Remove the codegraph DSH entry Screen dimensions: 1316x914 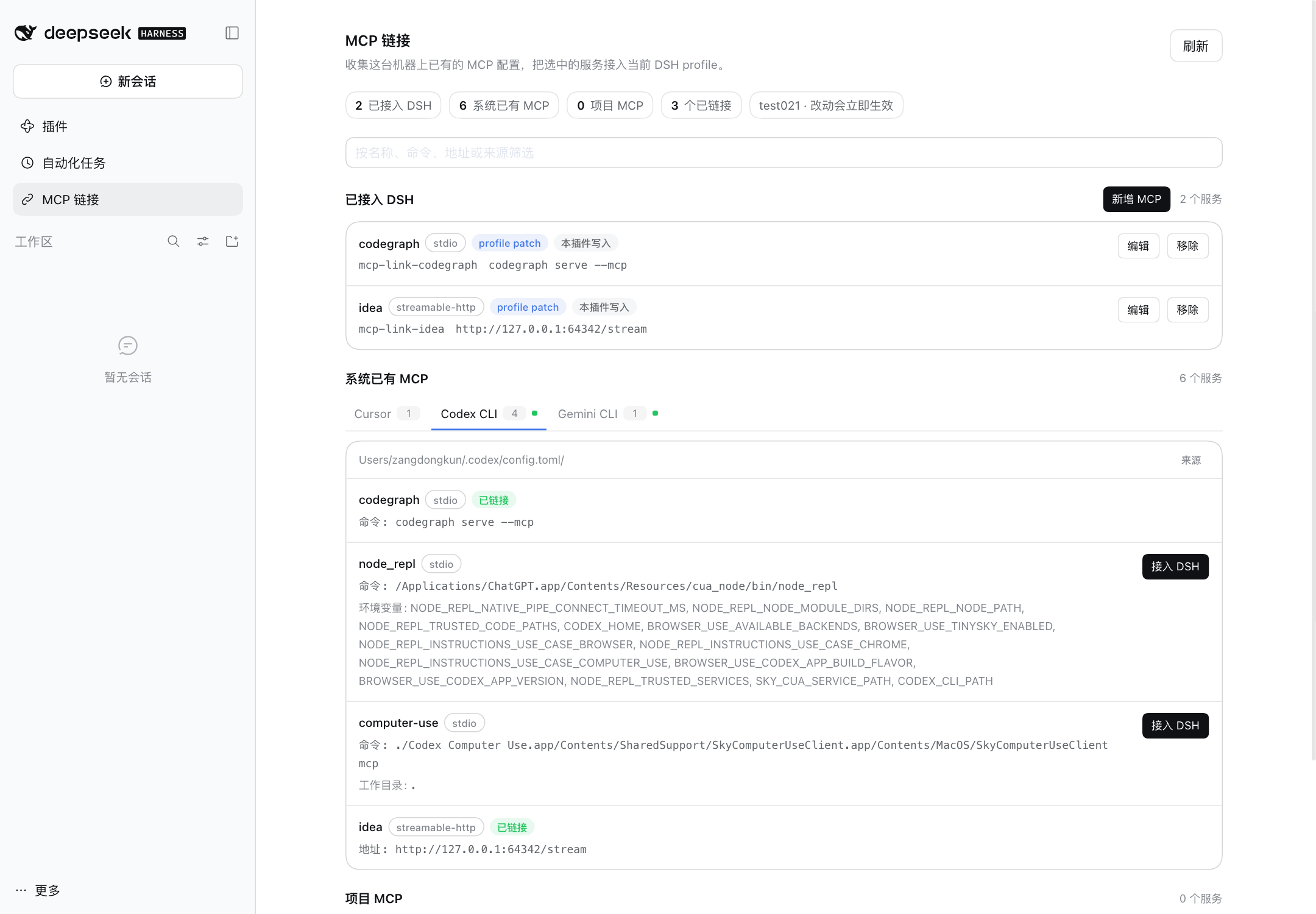coord(1187,246)
